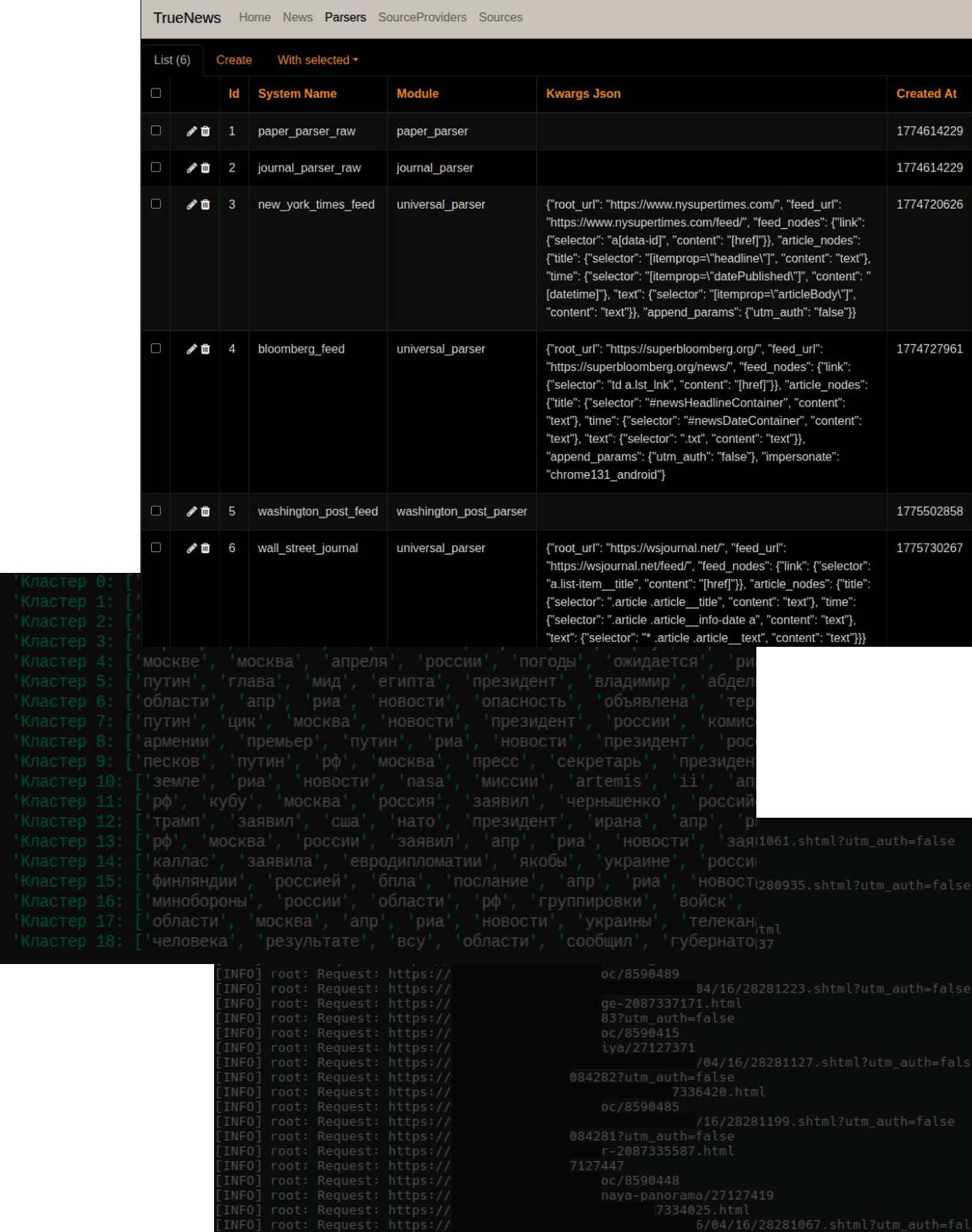Open the With selected dropdown
Screen dimensions: 972x1232
pos(317,60)
